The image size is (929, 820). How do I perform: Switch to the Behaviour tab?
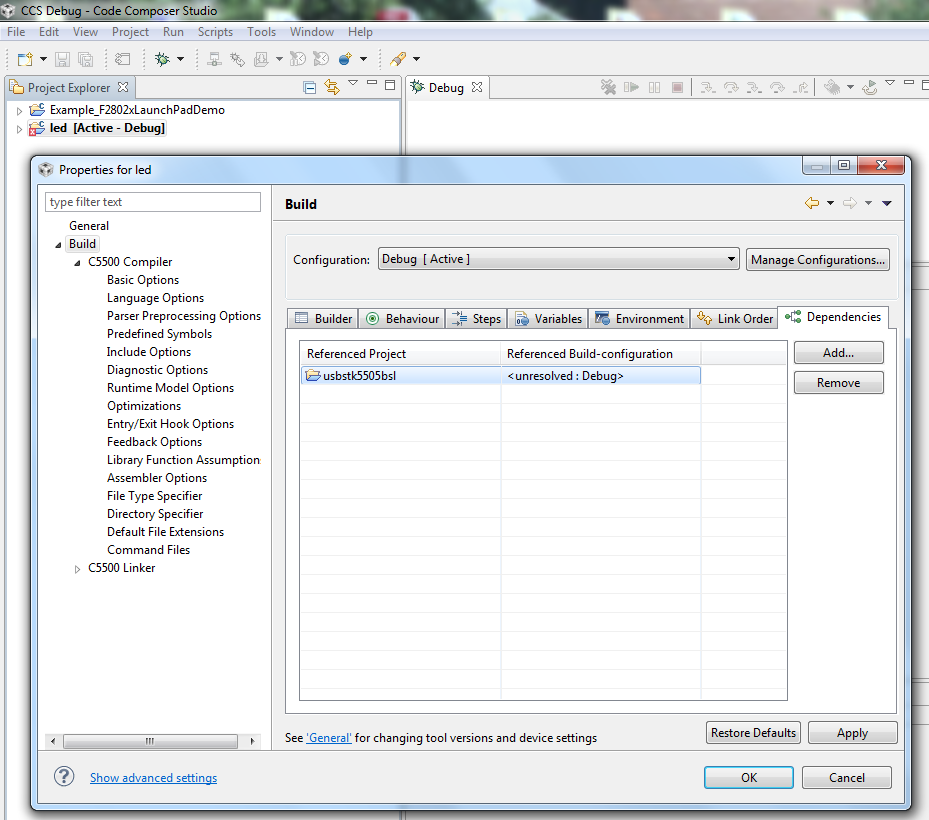[x=402, y=319]
